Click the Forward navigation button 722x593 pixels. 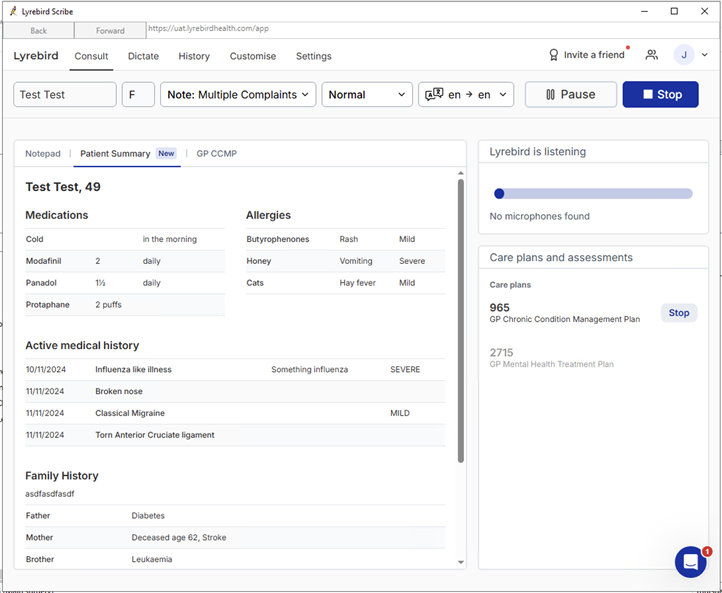[110, 30]
